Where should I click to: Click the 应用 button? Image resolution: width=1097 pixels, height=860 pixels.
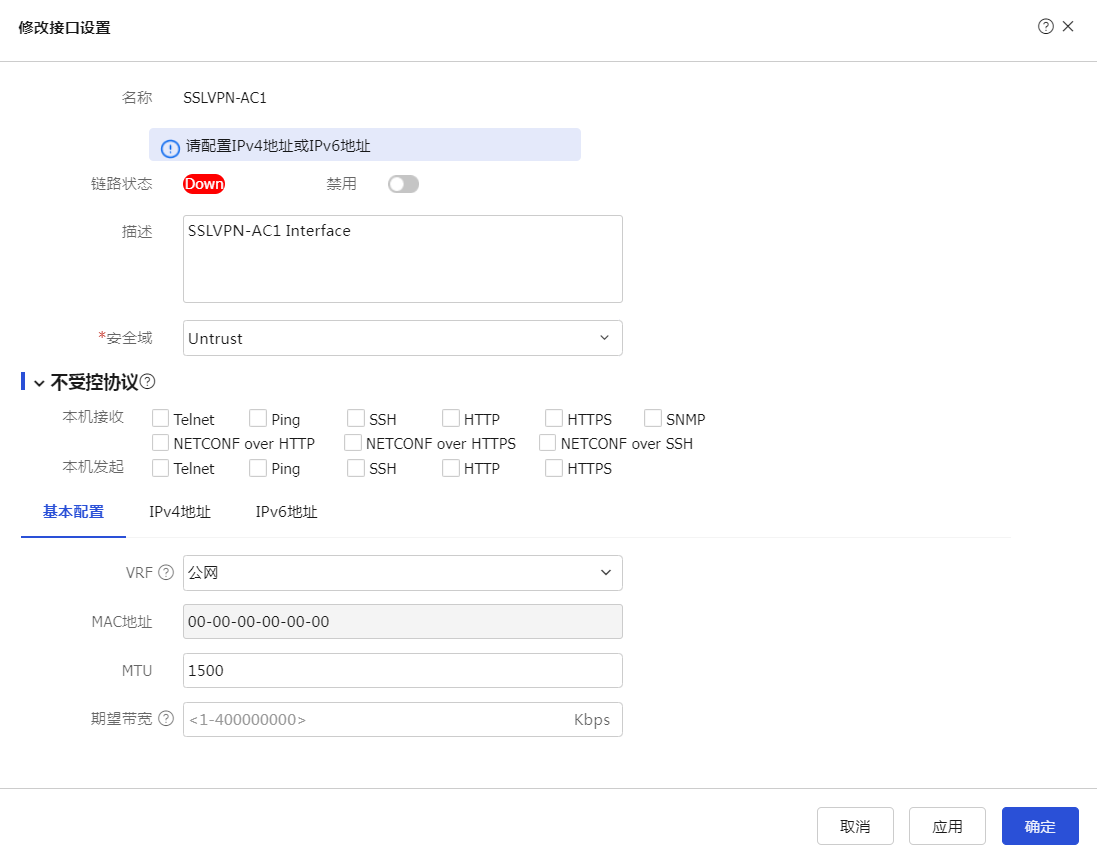click(947, 826)
